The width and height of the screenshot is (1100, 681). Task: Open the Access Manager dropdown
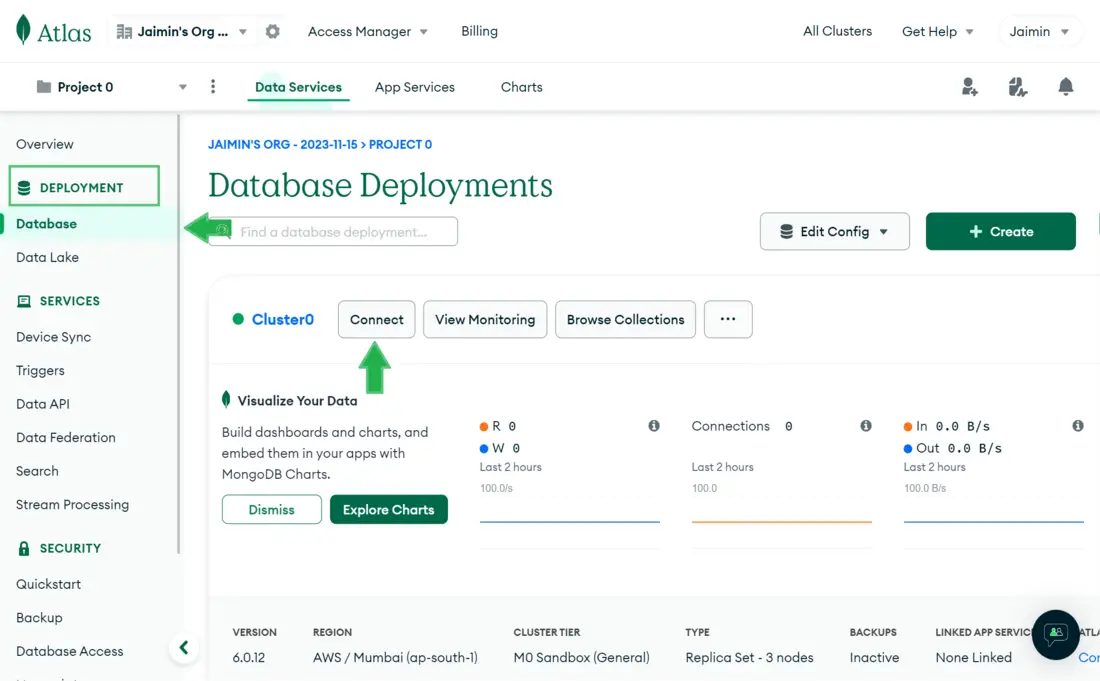[x=367, y=32]
